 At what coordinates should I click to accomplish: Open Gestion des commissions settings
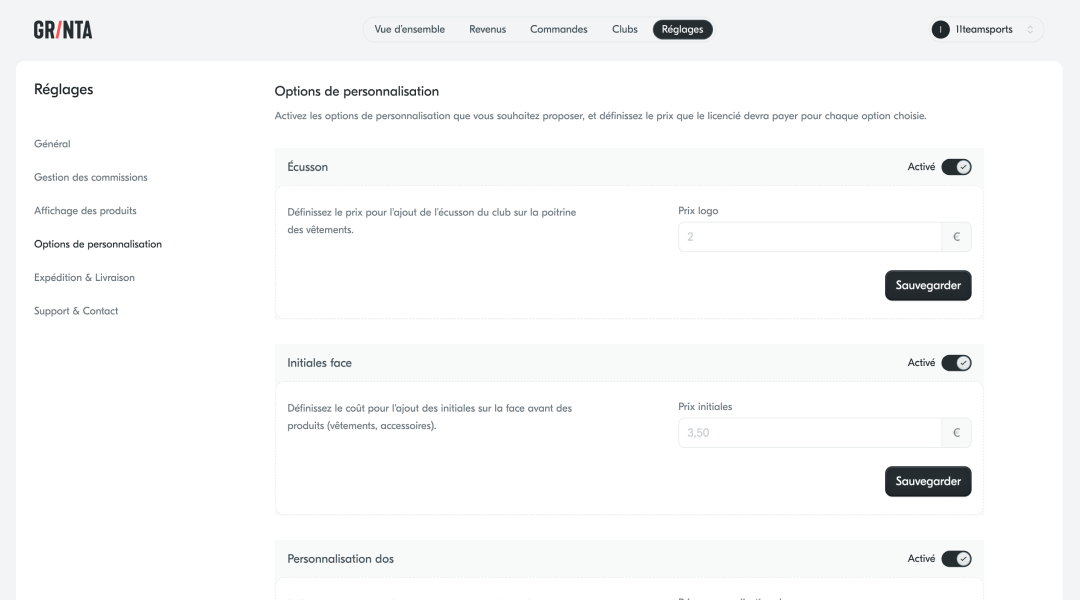point(90,177)
